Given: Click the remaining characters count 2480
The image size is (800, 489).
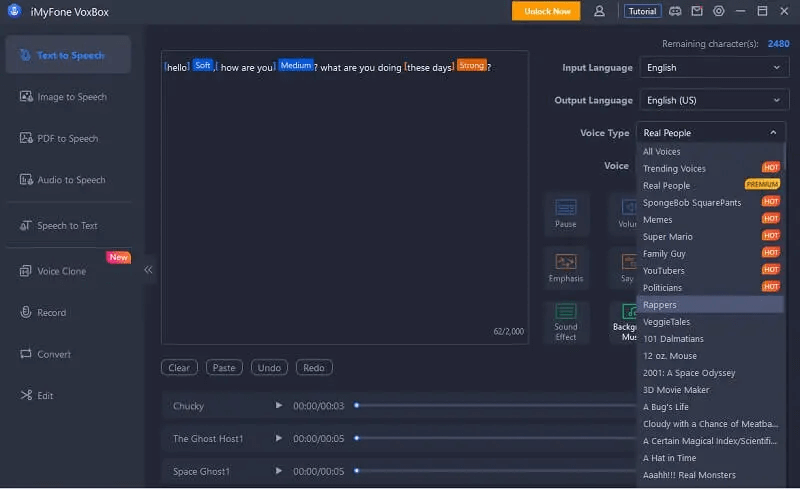Looking at the screenshot, I should pos(779,44).
